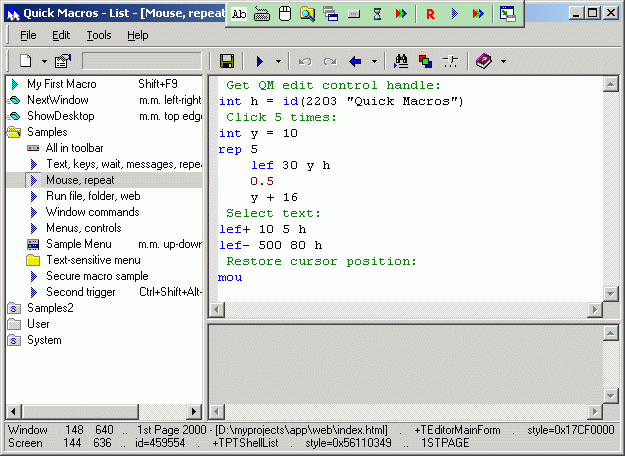Click the Find binoculars icon
Image resolution: width=625 pixels, height=456 pixels.
pos(401,61)
